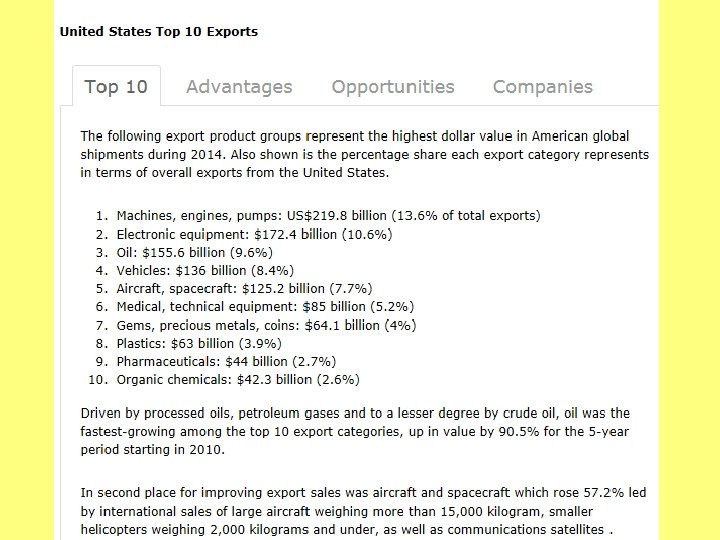Select the Top 10 tab
This screenshot has width=720, height=540.
116,86
